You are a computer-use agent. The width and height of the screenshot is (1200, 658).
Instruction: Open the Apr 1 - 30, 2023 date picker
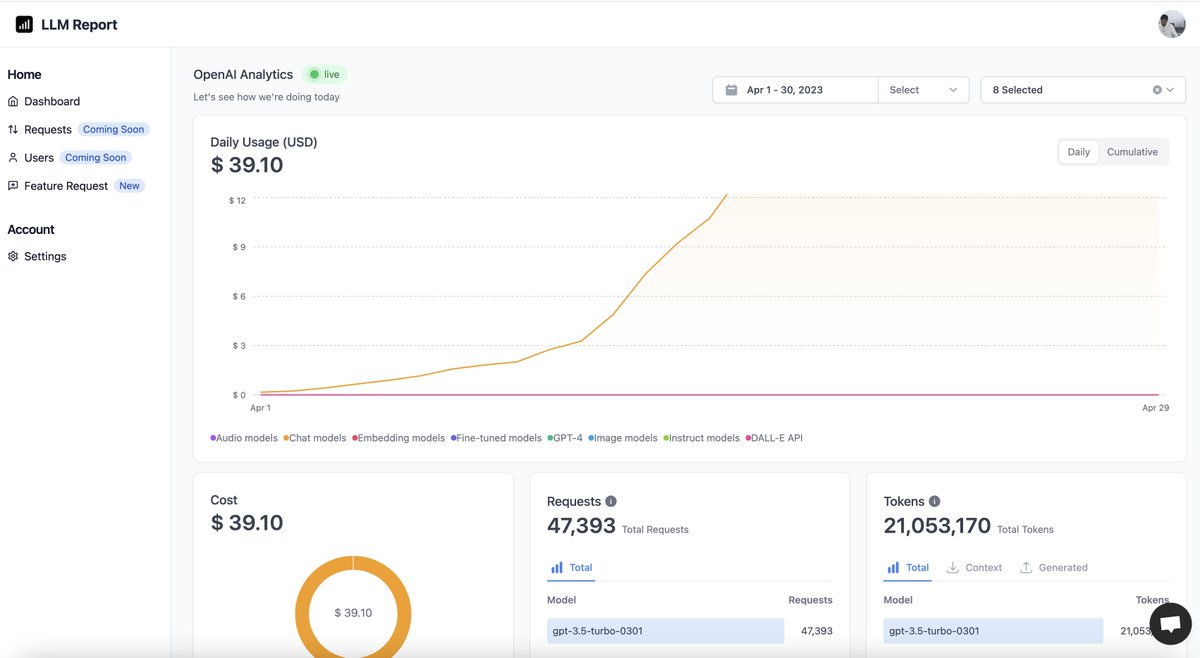795,90
